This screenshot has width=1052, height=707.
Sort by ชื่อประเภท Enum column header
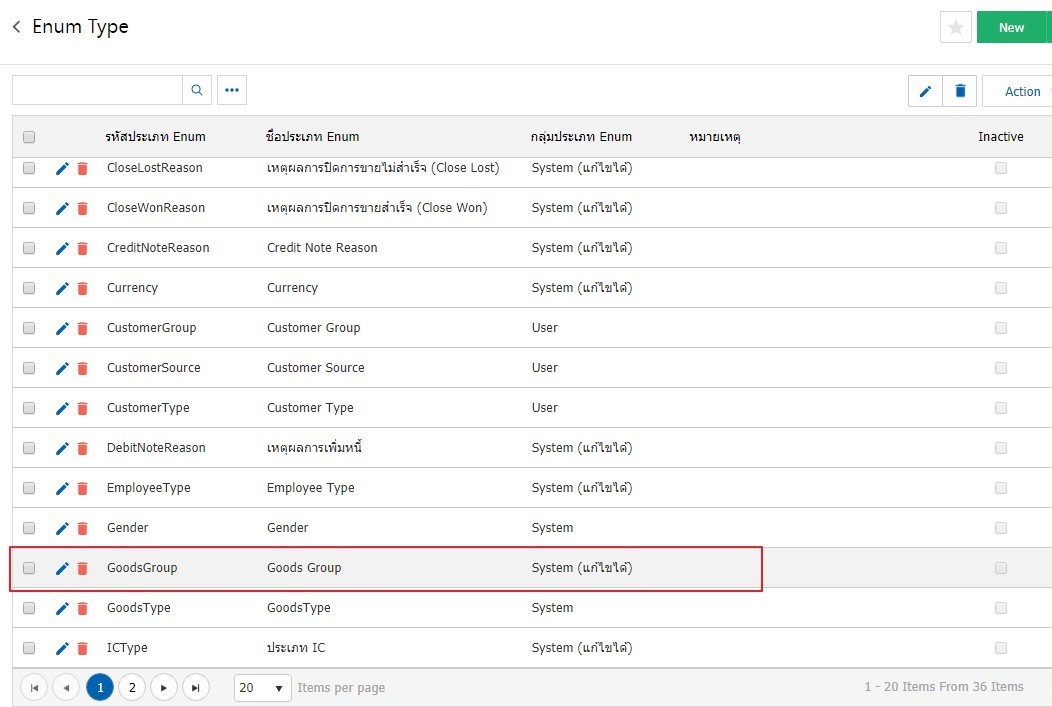312,137
